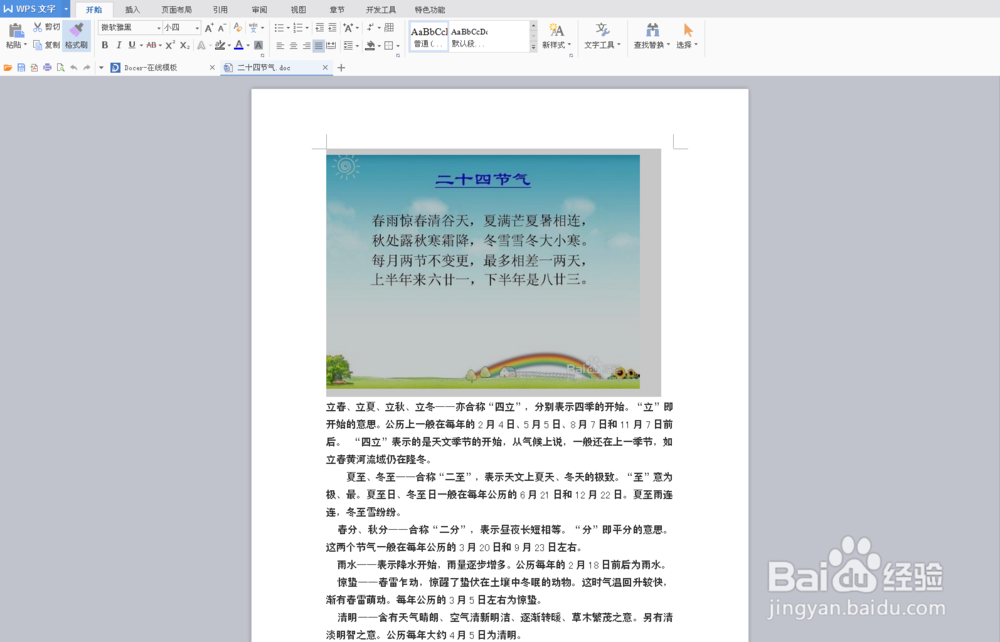Toggle italic formatting
The height and width of the screenshot is (642, 1000).
(x=119, y=45)
